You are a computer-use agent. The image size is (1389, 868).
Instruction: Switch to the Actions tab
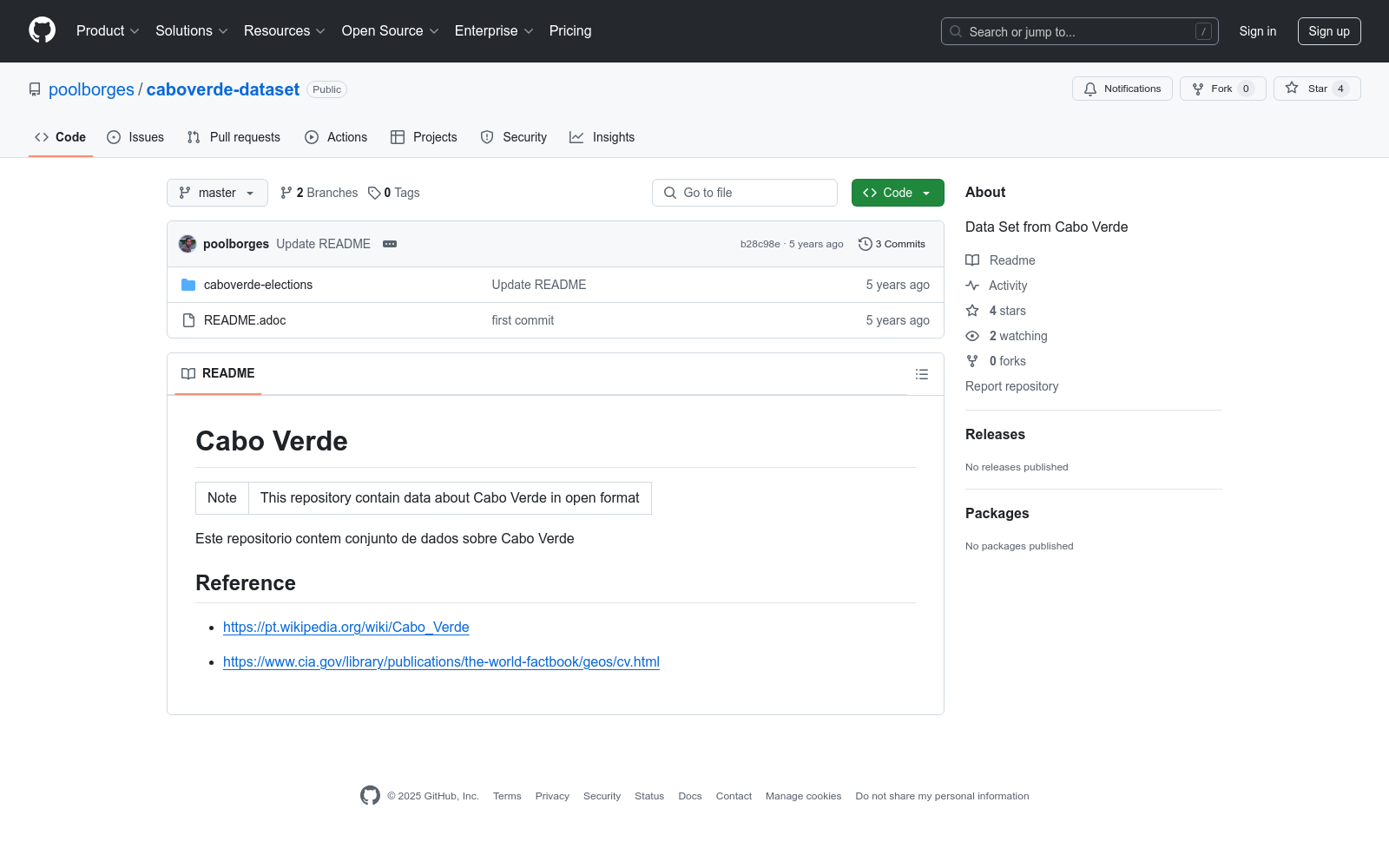coord(336,137)
